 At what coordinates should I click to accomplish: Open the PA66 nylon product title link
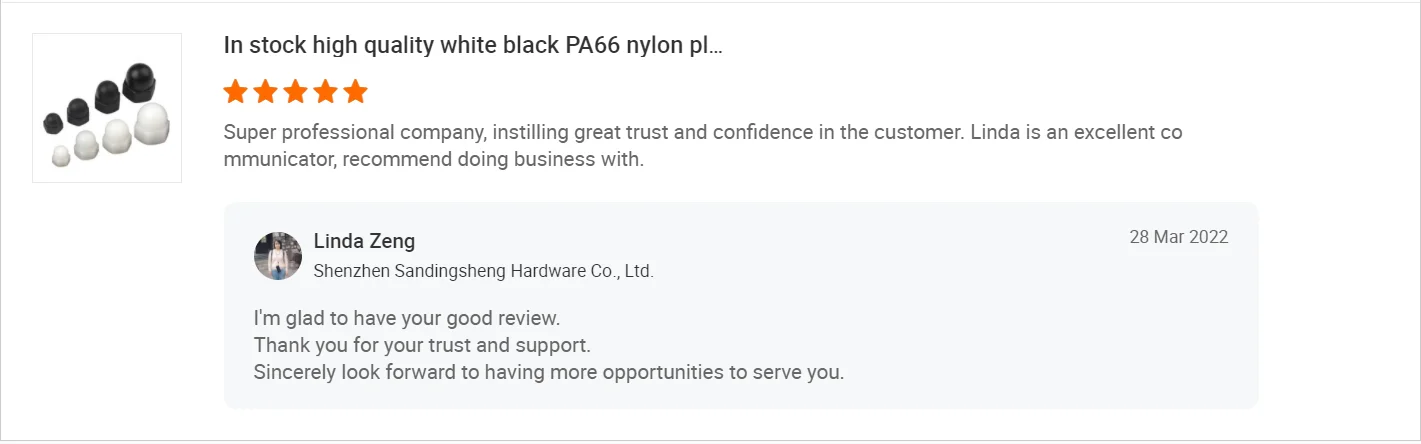pyautogui.click(x=460, y=46)
